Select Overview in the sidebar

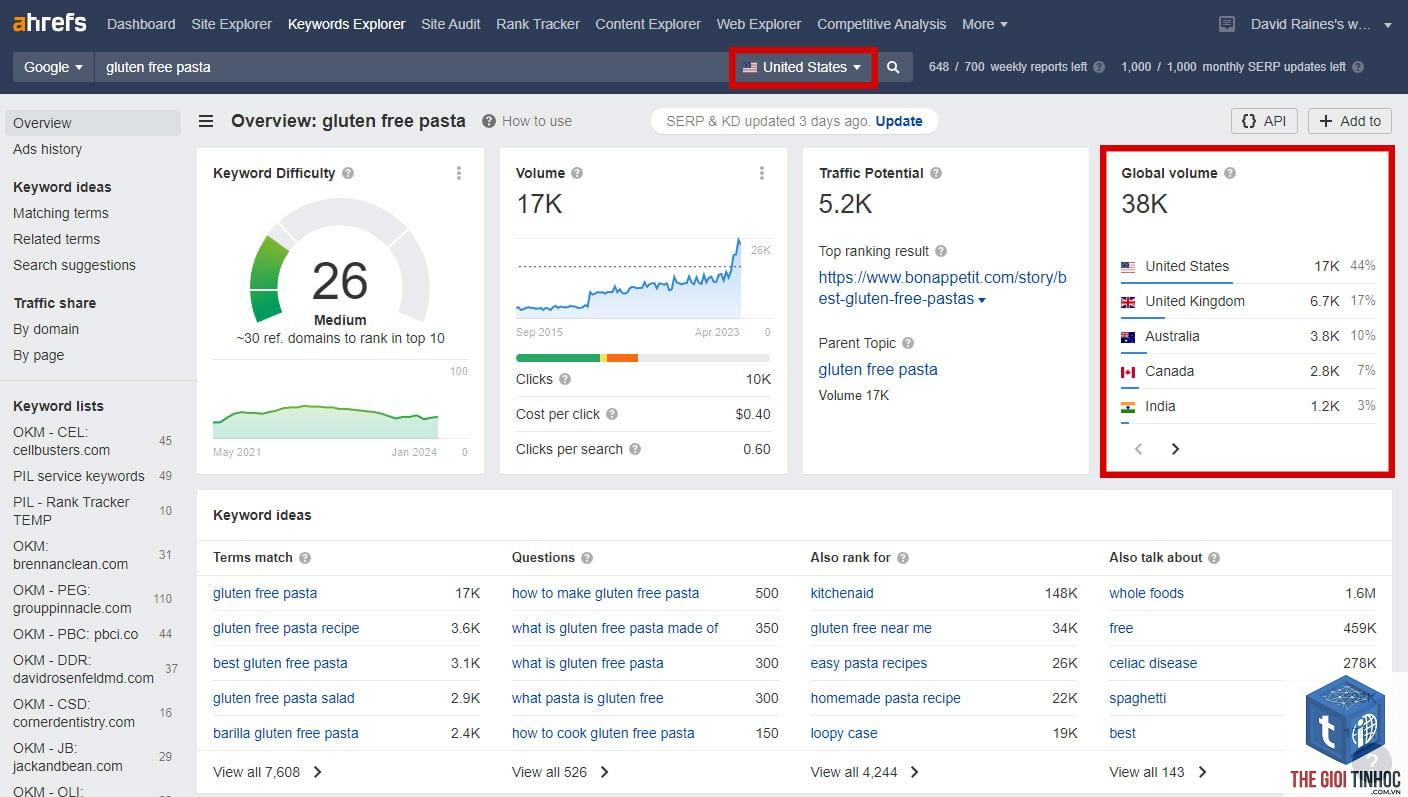click(92, 123)
